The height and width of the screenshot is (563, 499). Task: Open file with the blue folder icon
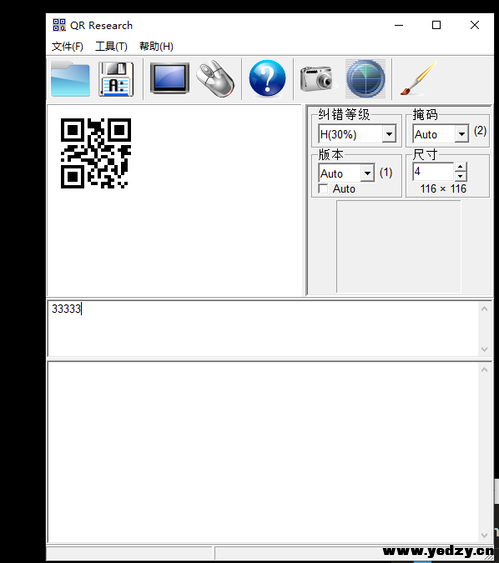70,79
